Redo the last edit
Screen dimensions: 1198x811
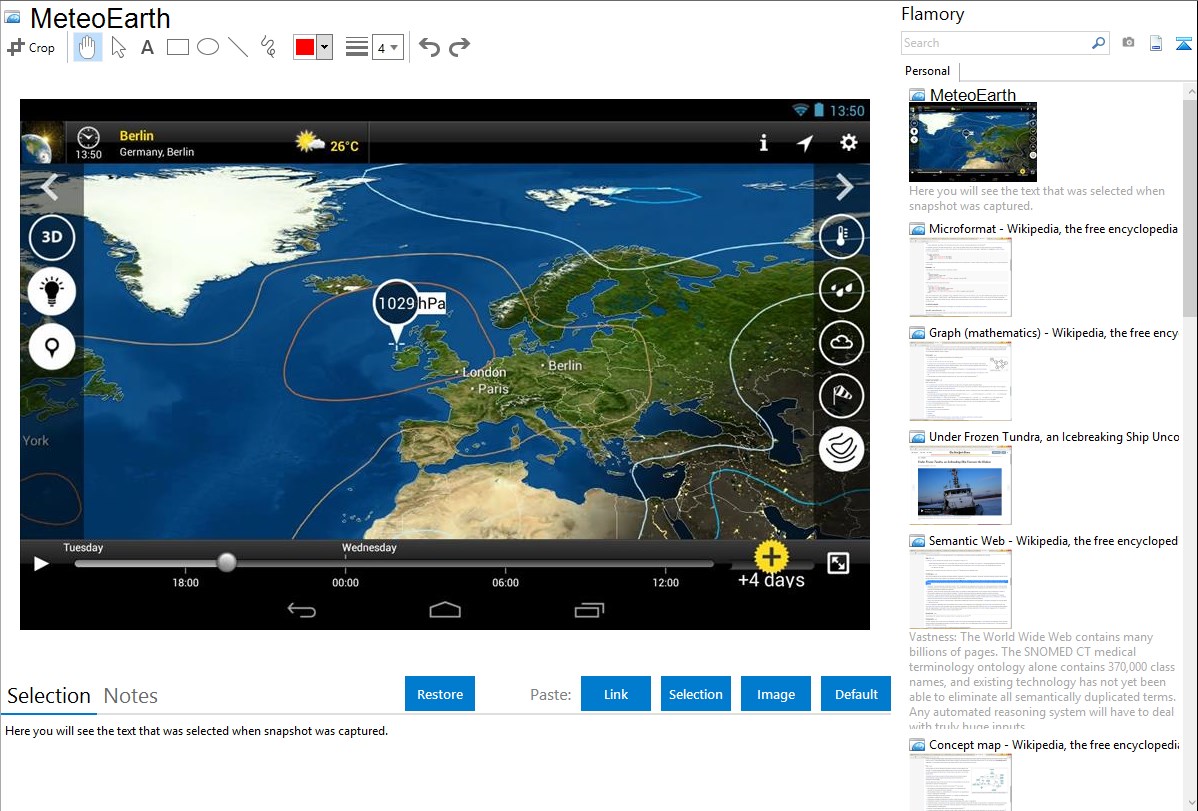[x=459, y=47]
